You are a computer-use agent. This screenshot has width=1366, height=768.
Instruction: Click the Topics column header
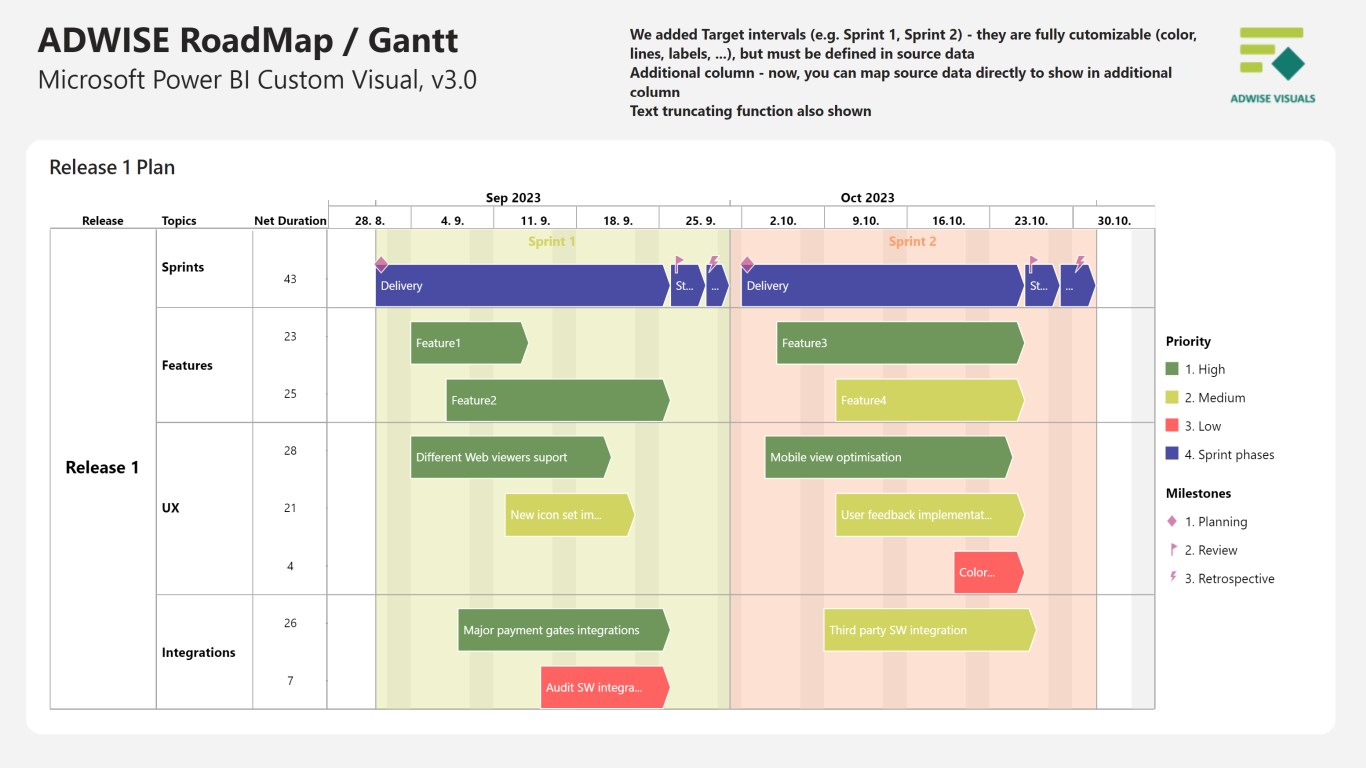179,221
